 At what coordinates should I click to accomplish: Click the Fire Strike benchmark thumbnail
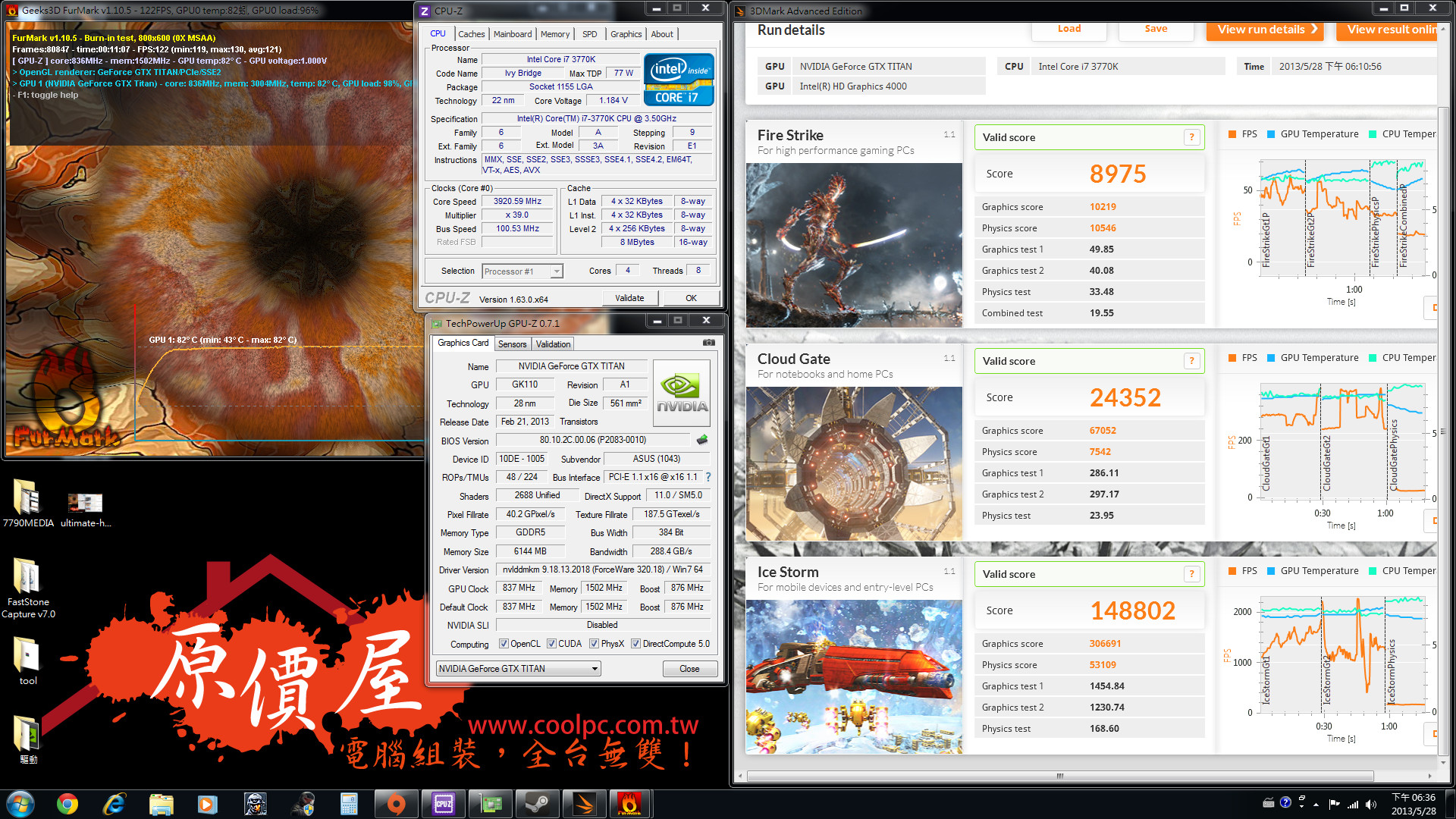coord(854,245)
